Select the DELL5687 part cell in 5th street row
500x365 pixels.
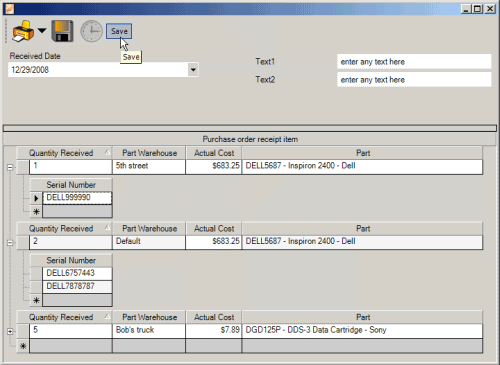tap(362, 167)
